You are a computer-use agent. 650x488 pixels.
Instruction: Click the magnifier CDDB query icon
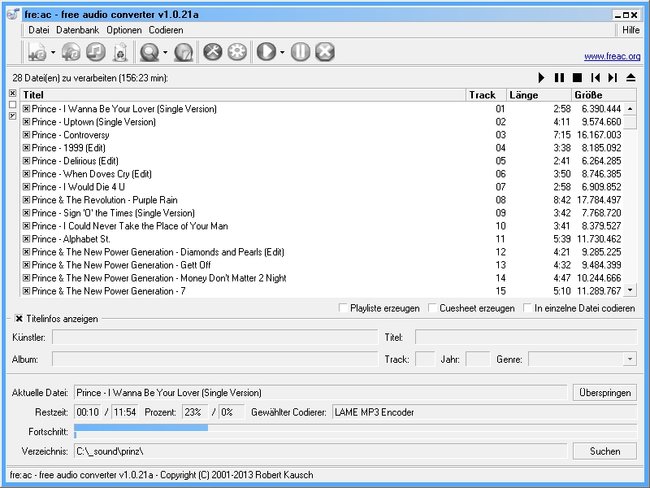pos(150,52)
